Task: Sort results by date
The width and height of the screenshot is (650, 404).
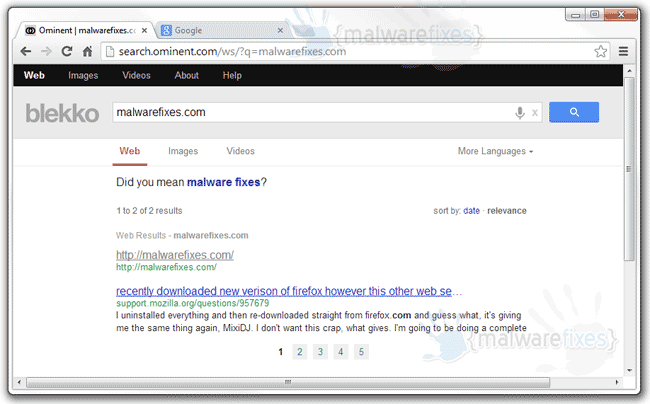Action: (x=471, y=210)
